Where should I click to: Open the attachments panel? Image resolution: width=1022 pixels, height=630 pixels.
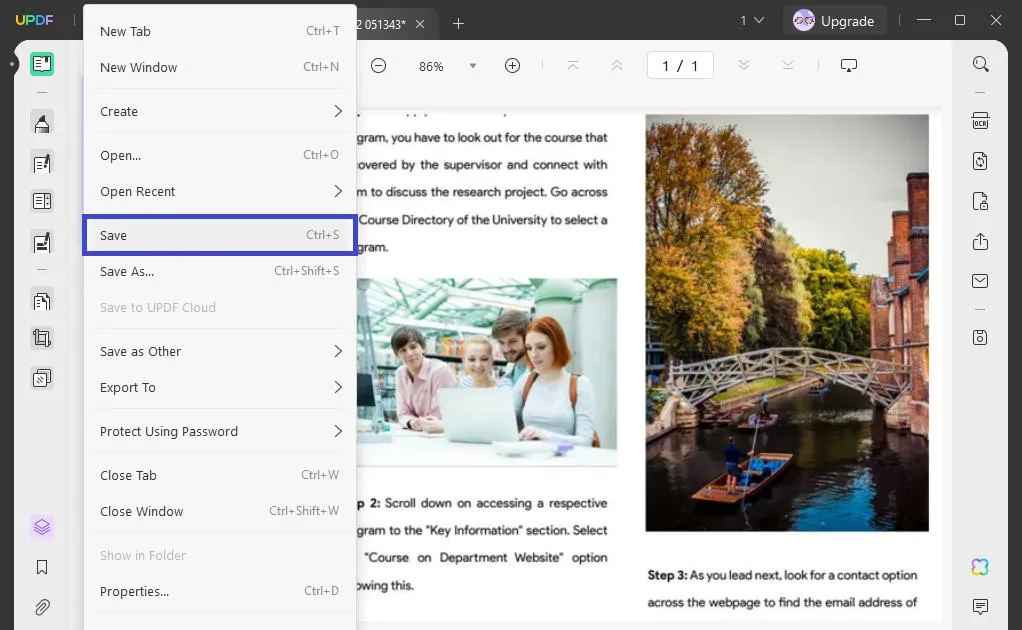click(x=42, y=607)
